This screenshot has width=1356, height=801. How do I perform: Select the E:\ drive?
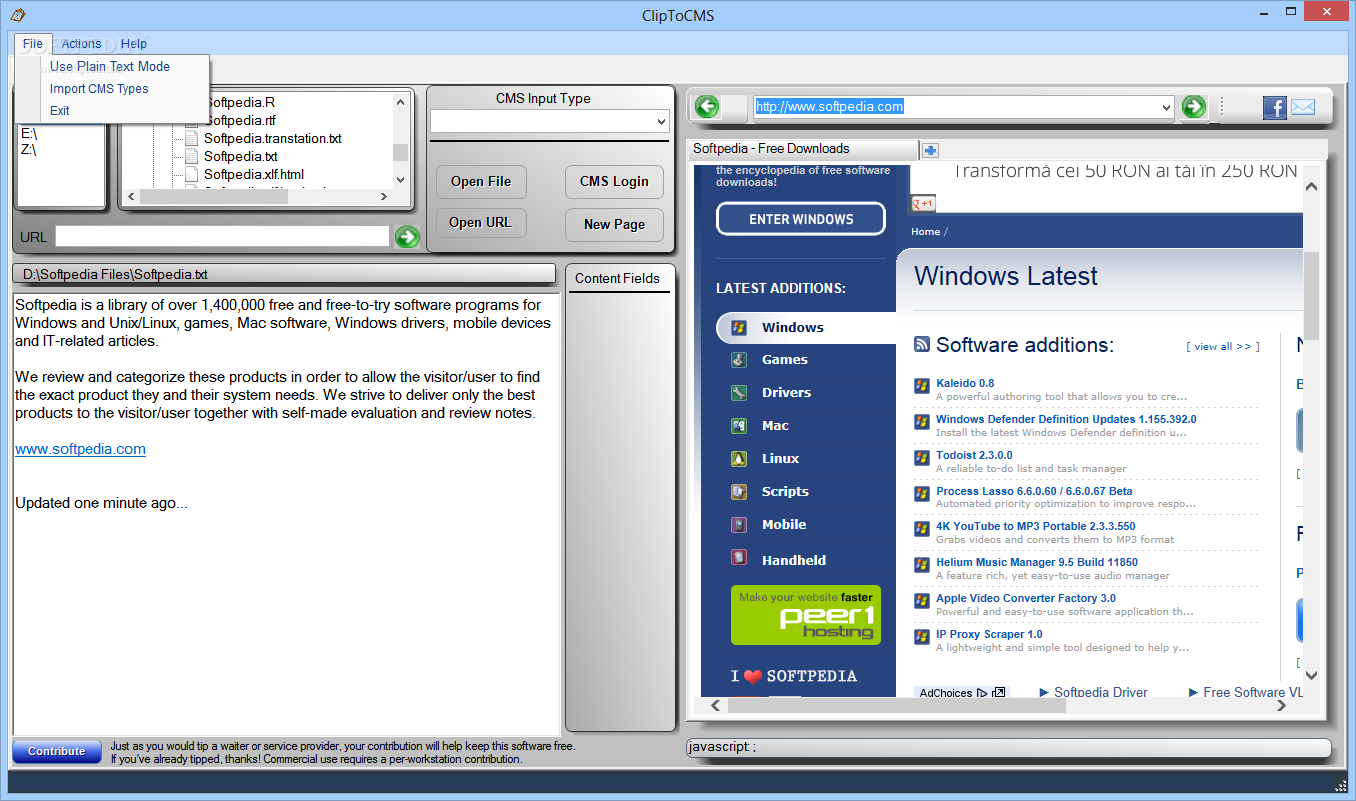29,133
